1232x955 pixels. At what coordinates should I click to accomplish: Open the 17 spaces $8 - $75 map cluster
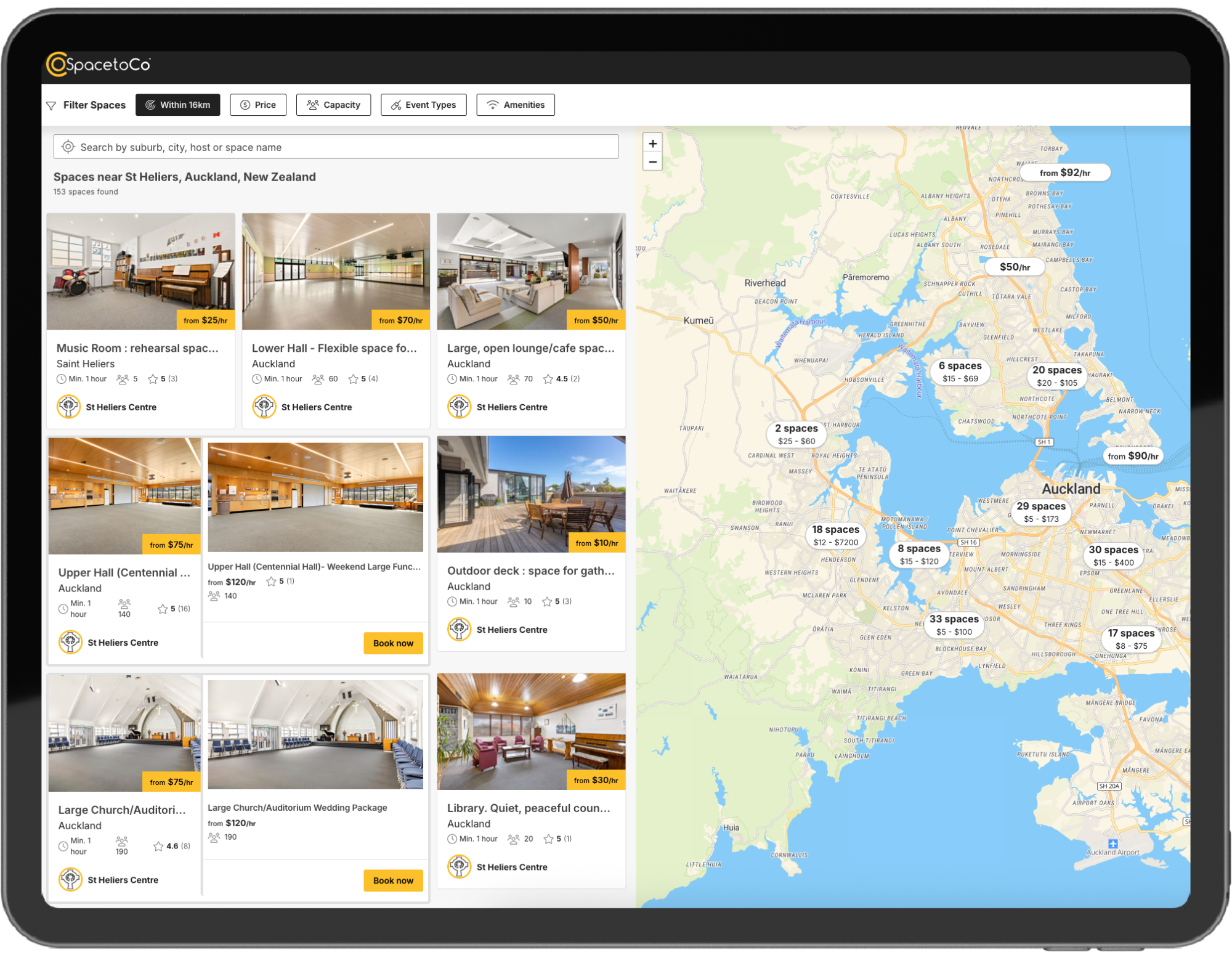pos(1131,639)
